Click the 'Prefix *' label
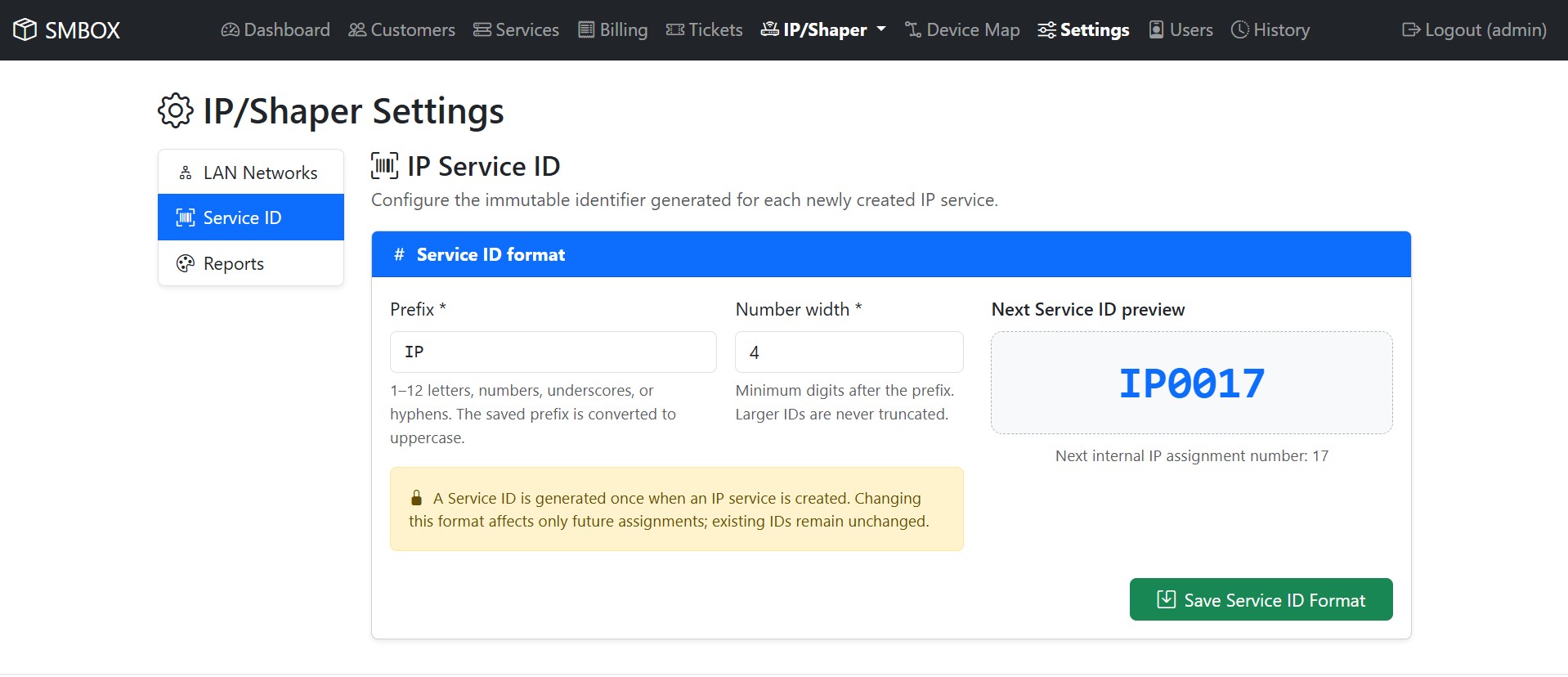Image resolution: width=1568 pixels, height=677 pixels. (x=418, y=309)
